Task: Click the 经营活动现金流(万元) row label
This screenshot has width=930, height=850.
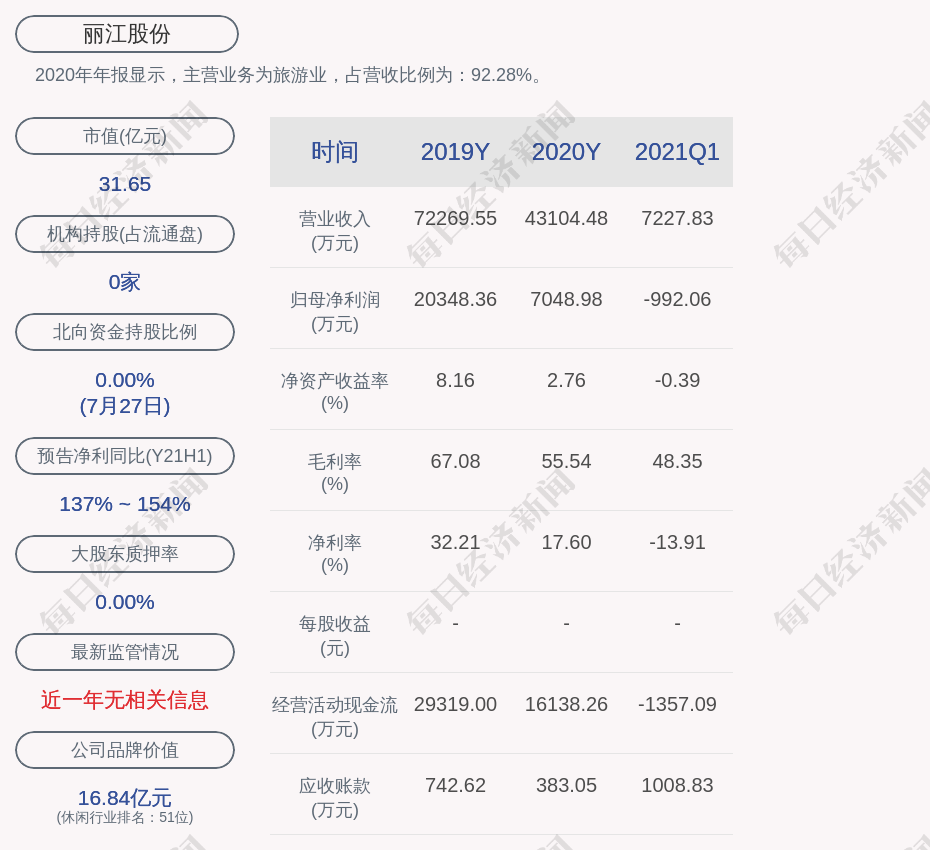Action: coord(335,717)
